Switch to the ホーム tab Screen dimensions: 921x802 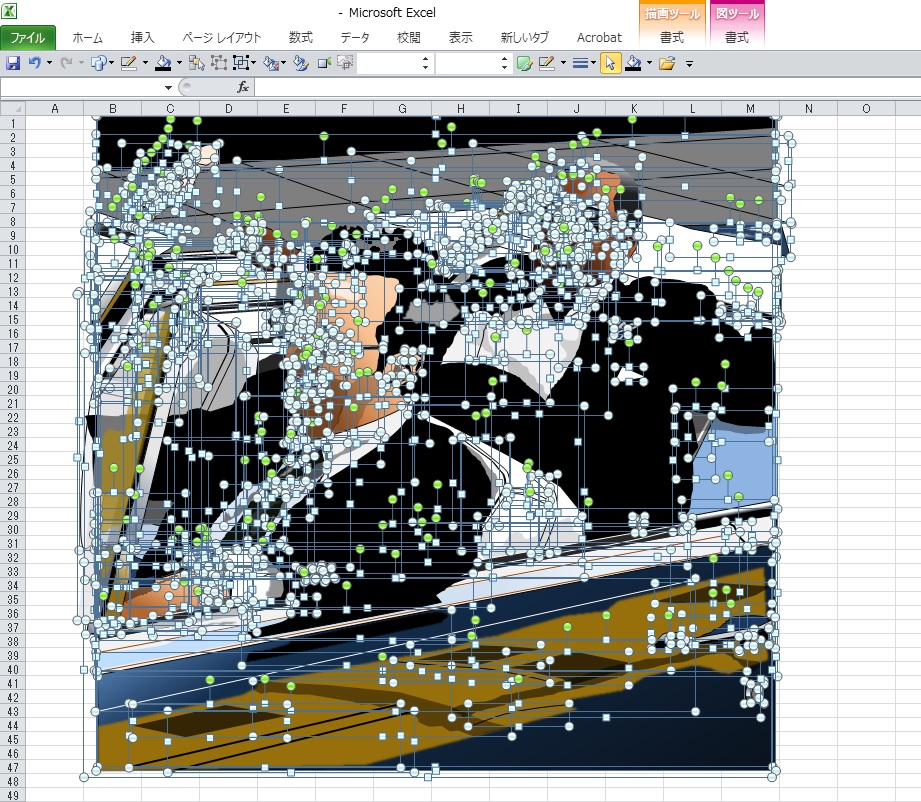pos(88,38)
